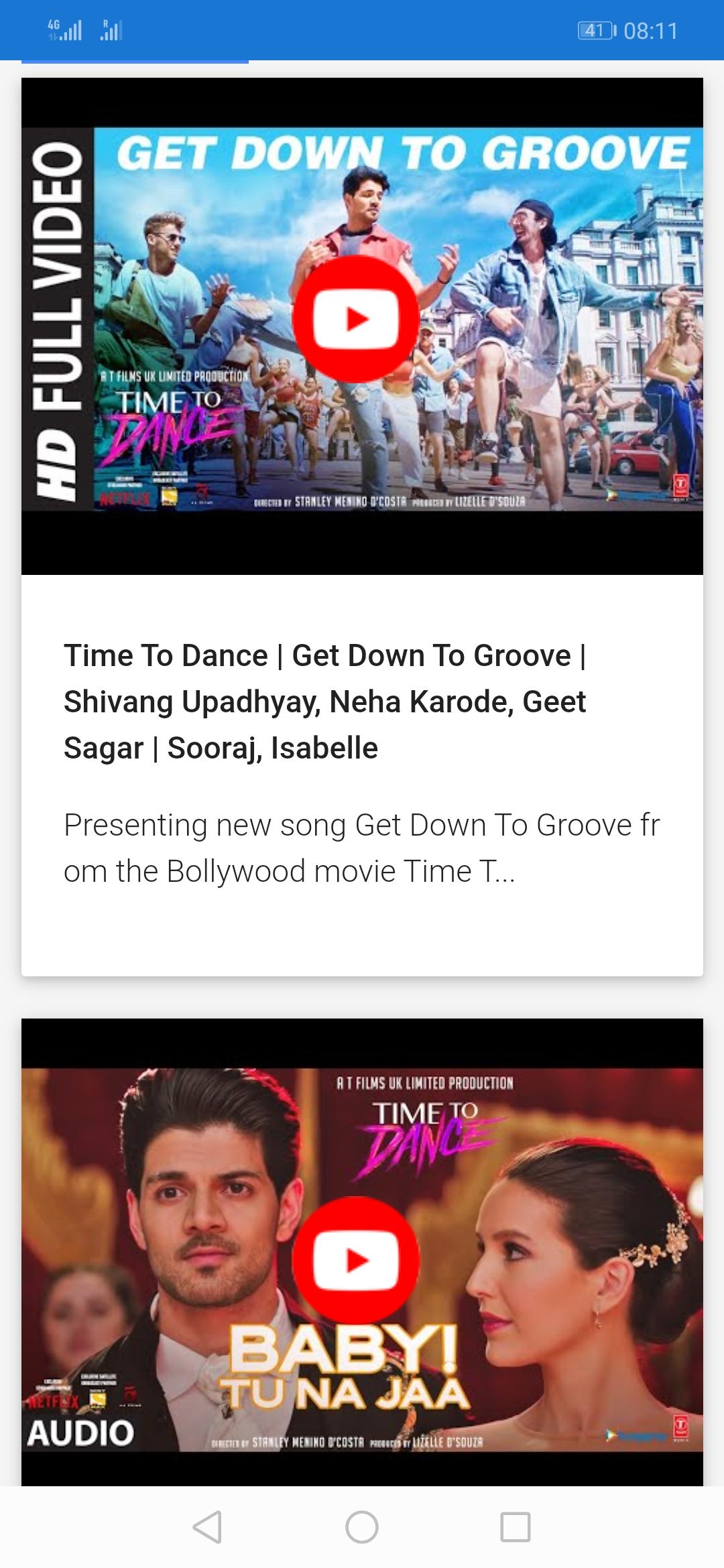Tap the AUDIO label on second thumbnail
Image resolution: width=724 pixels, height=1568 pixels.
pyautogui.click(x=80, y=1433)
